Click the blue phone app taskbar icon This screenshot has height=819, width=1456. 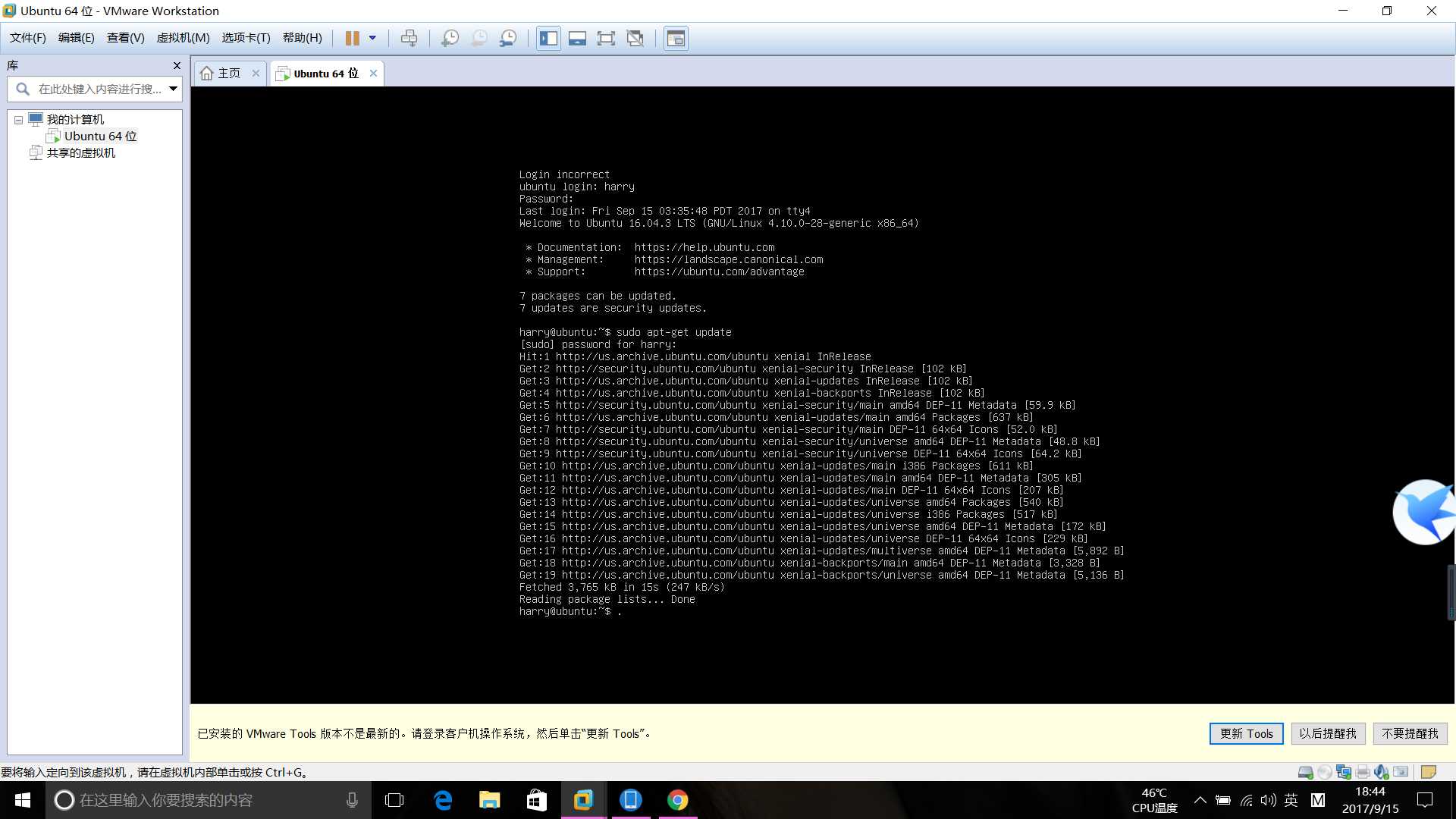click(x=630, y=800)
